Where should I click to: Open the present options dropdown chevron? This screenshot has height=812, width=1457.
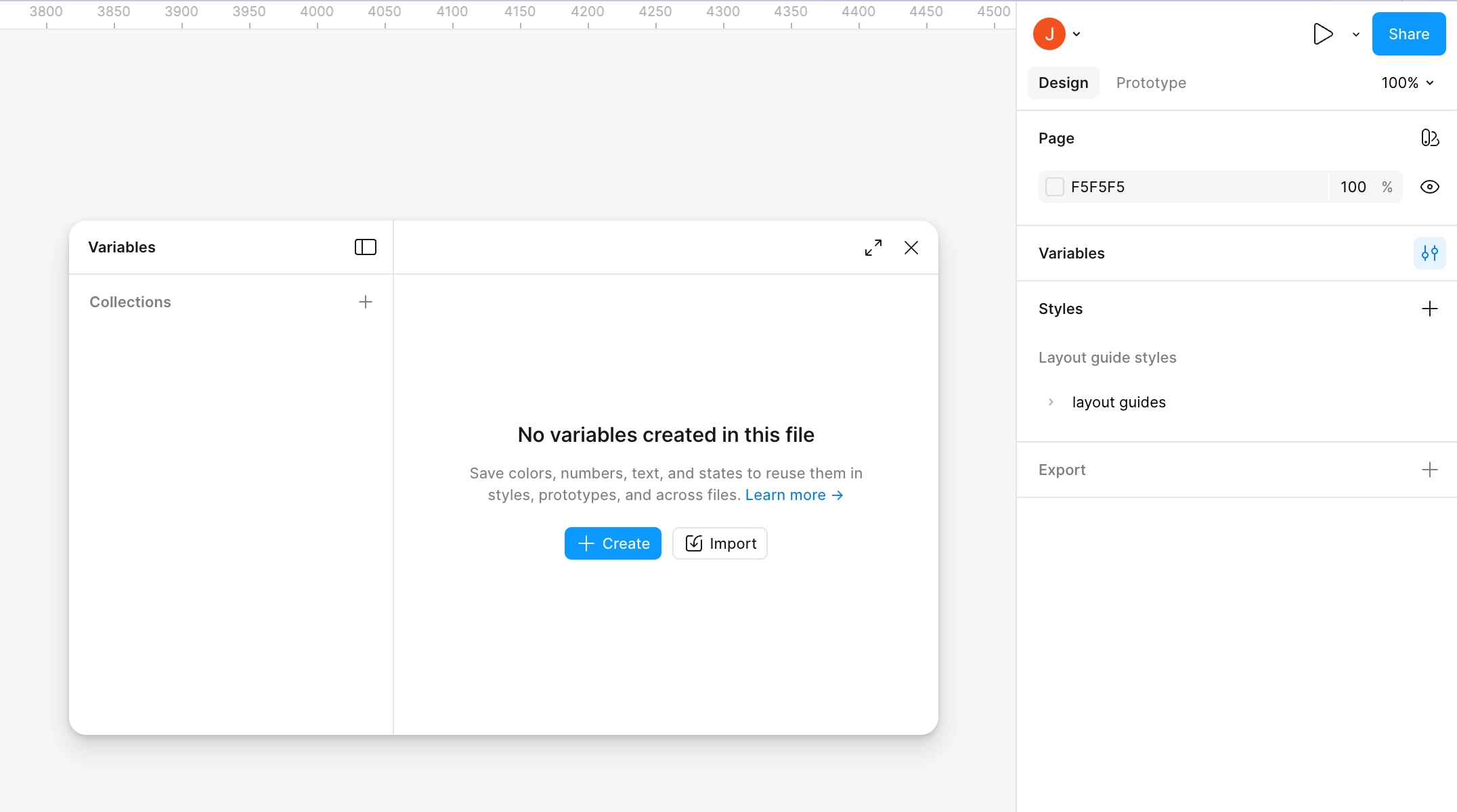coord(1356,34)
